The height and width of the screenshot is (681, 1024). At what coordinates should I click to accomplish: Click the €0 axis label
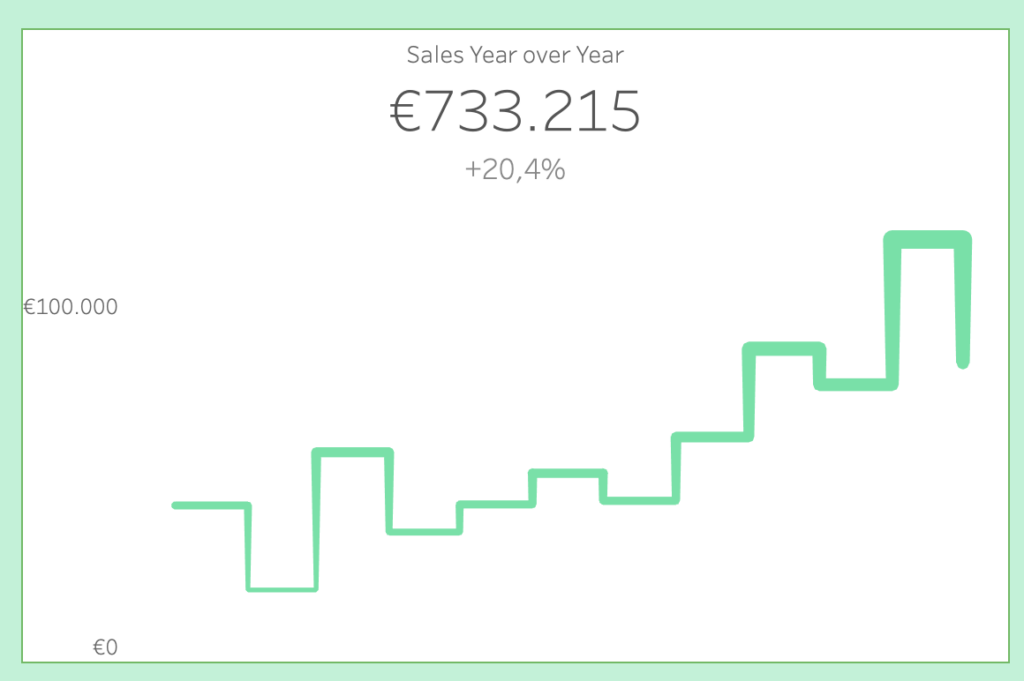click(x=105, y=648)
